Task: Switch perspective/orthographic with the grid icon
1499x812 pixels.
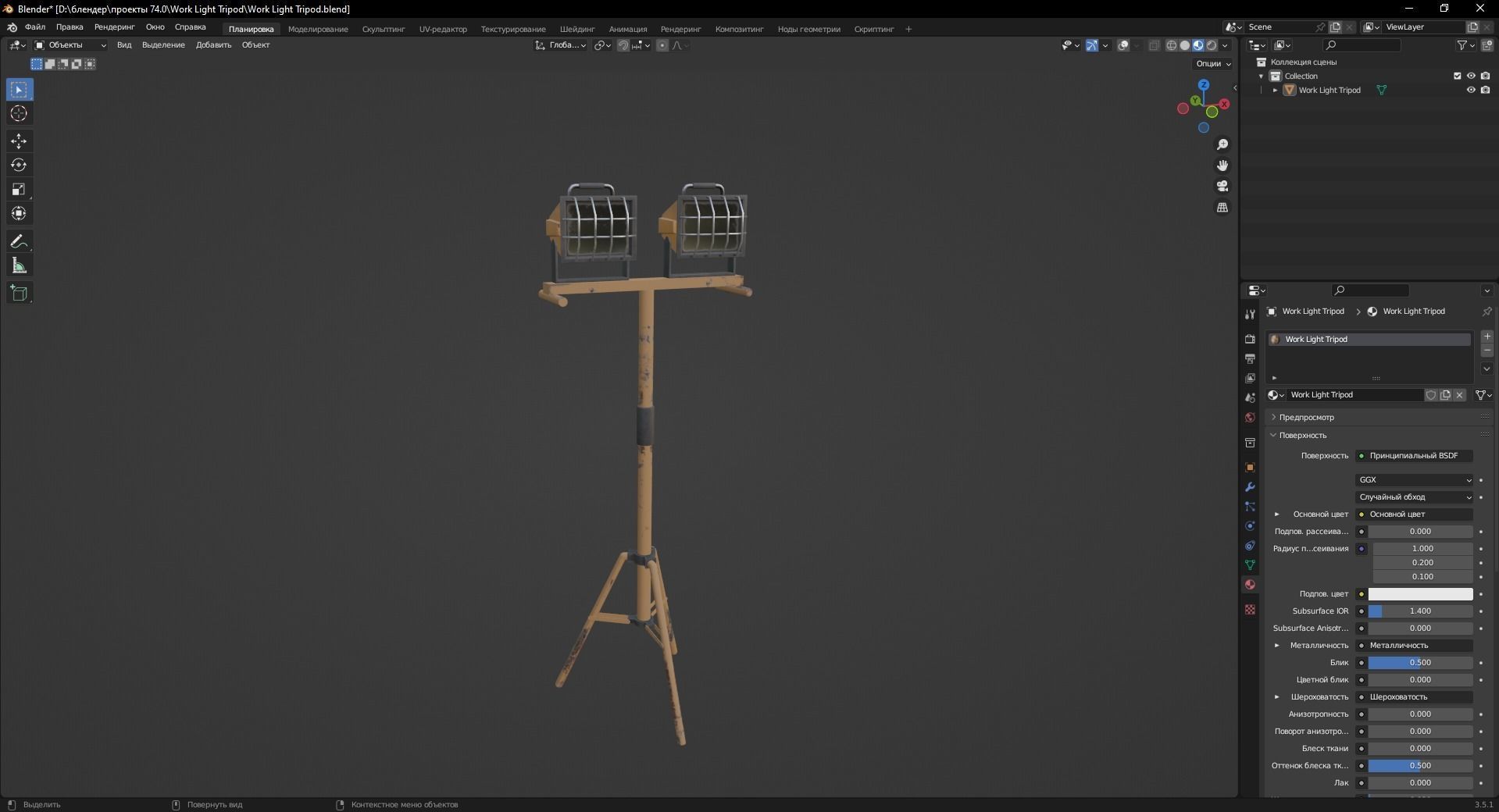Action: pos(1222,208)
